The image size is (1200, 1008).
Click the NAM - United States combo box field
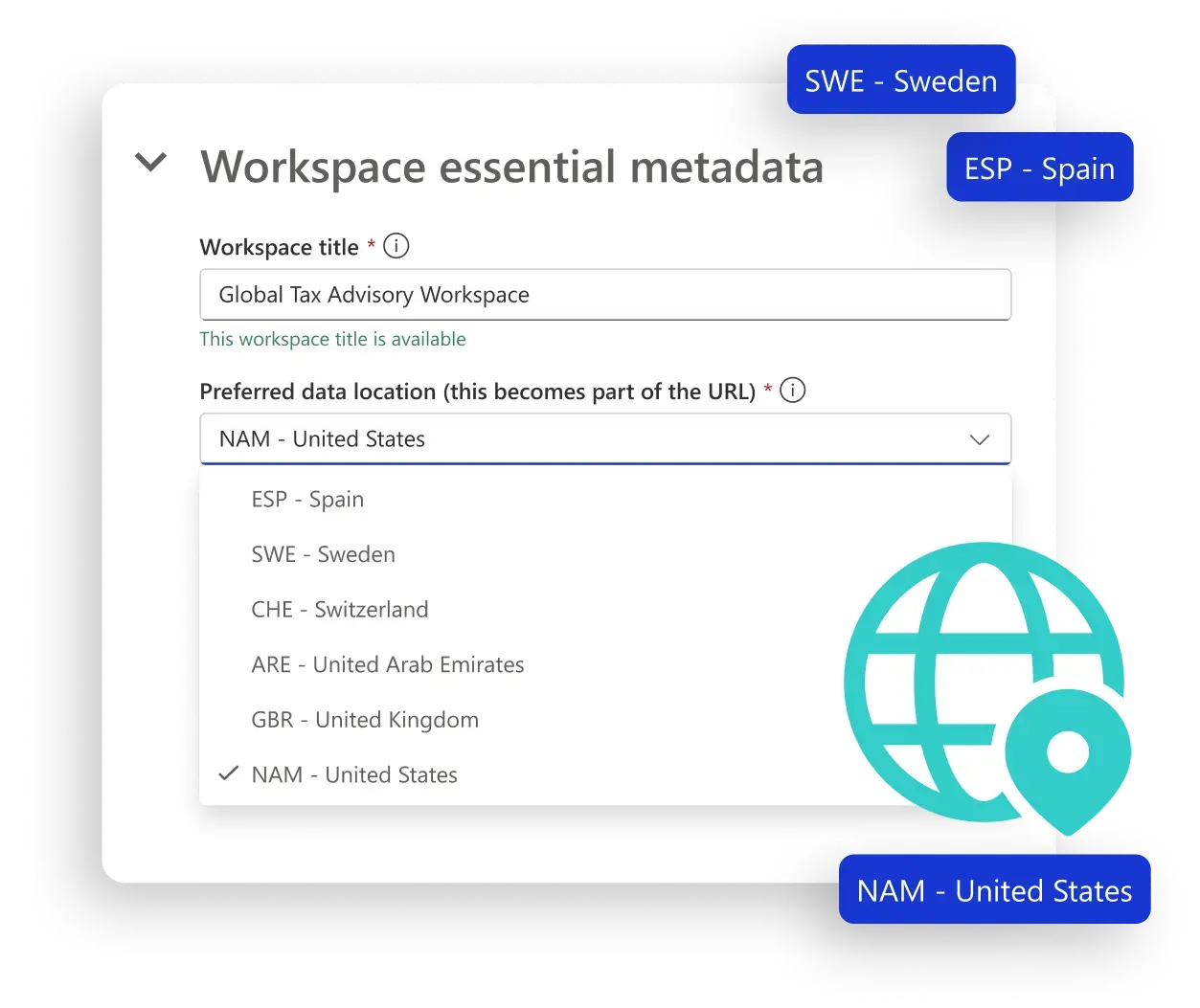pyautogui.click(x=575, y=438)
